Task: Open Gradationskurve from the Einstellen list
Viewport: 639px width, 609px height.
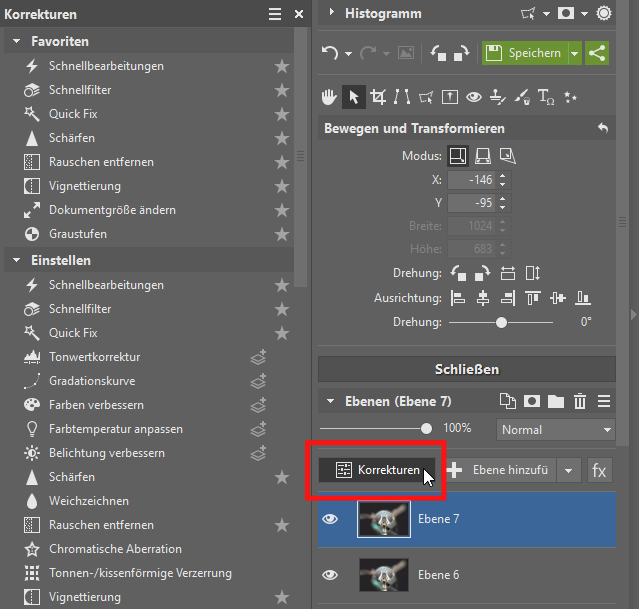Action: tap(92, 381)
